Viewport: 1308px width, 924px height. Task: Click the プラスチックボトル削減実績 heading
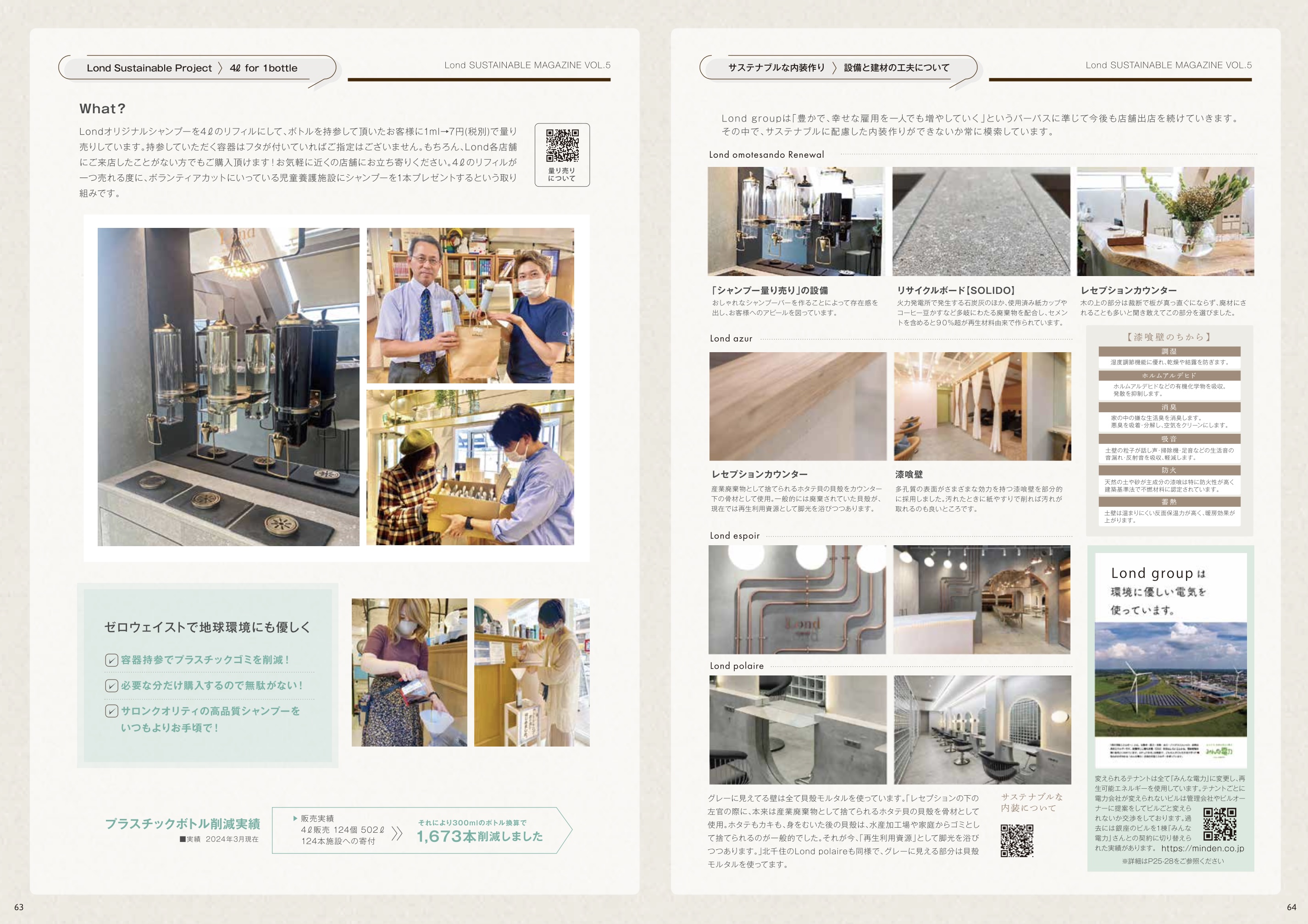(183, 824)
